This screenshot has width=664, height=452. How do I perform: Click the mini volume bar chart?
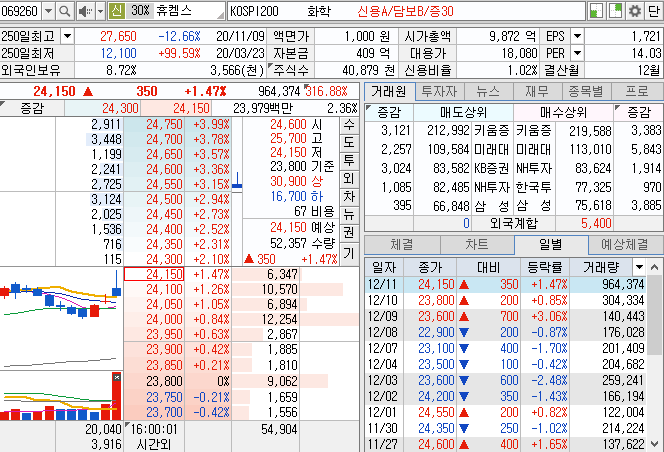(61, 396)
